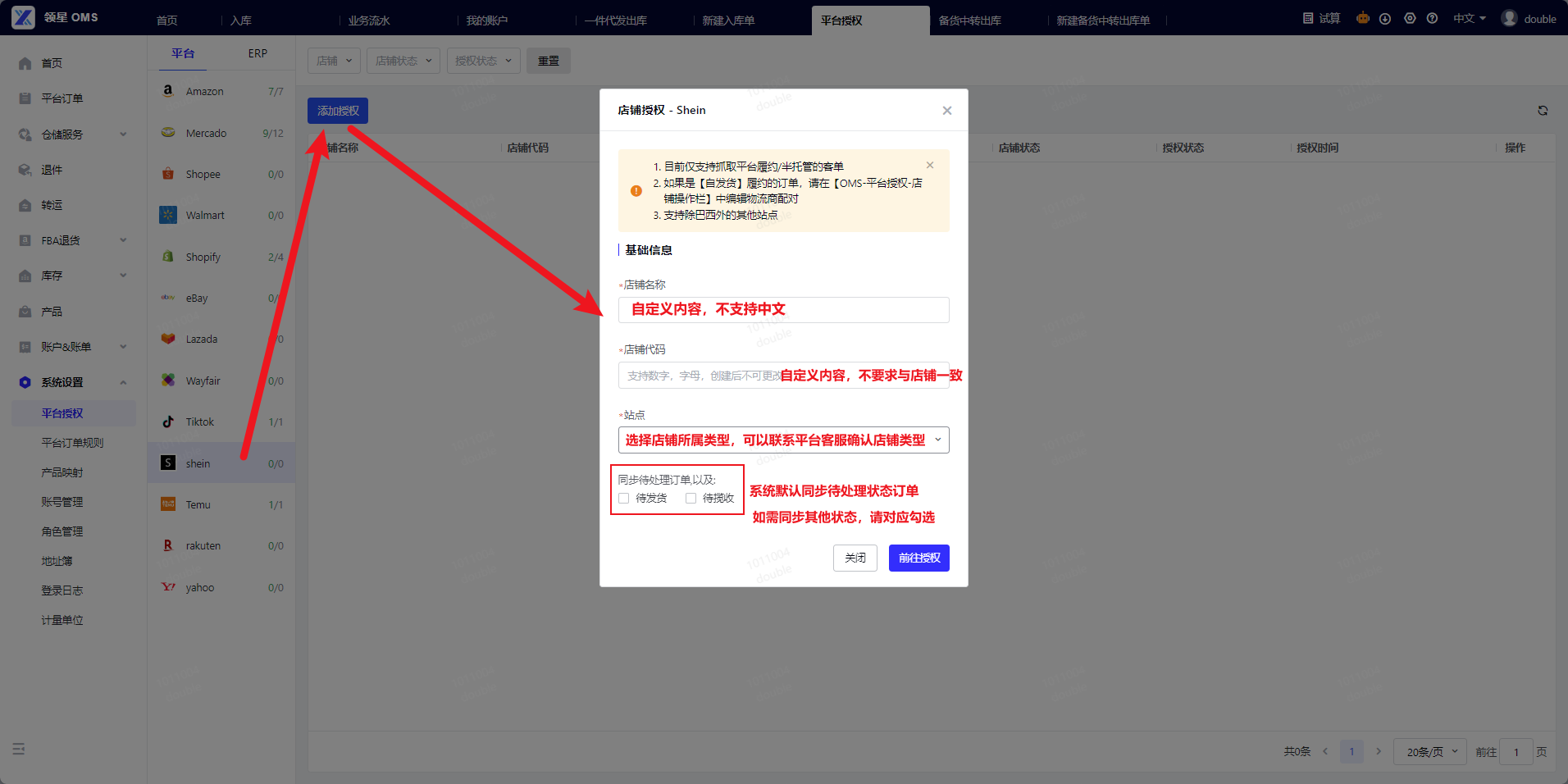Open the download center icon
The image size is (1568, 784).
1385,18
